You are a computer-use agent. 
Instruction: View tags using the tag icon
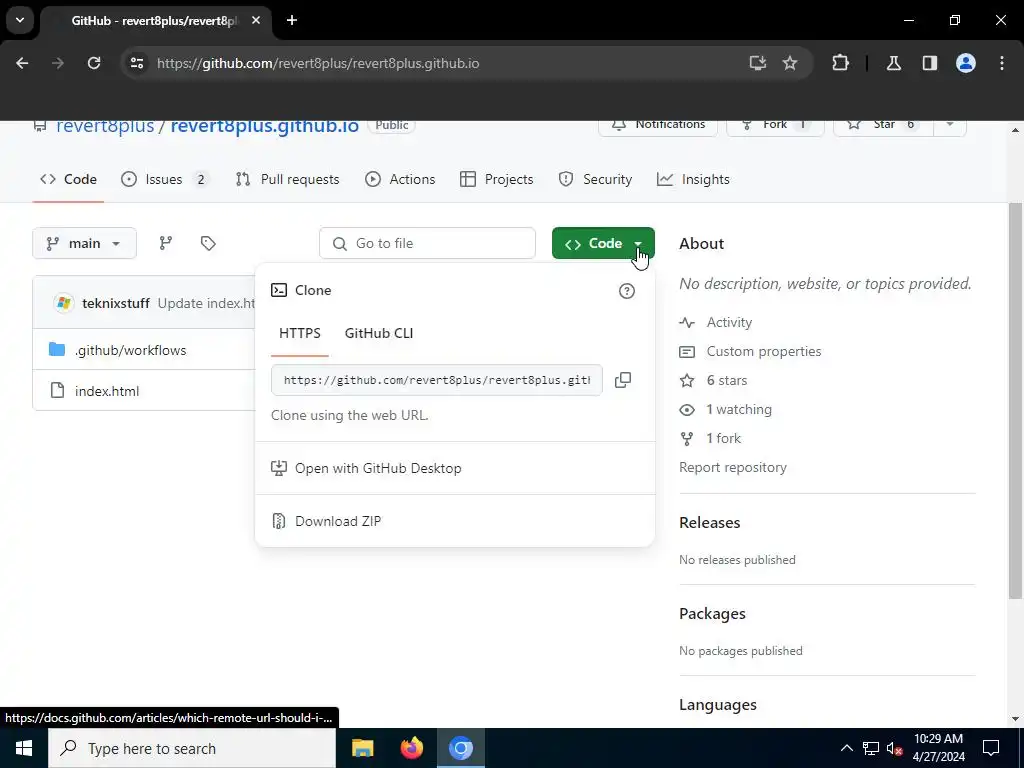(208, 243)
